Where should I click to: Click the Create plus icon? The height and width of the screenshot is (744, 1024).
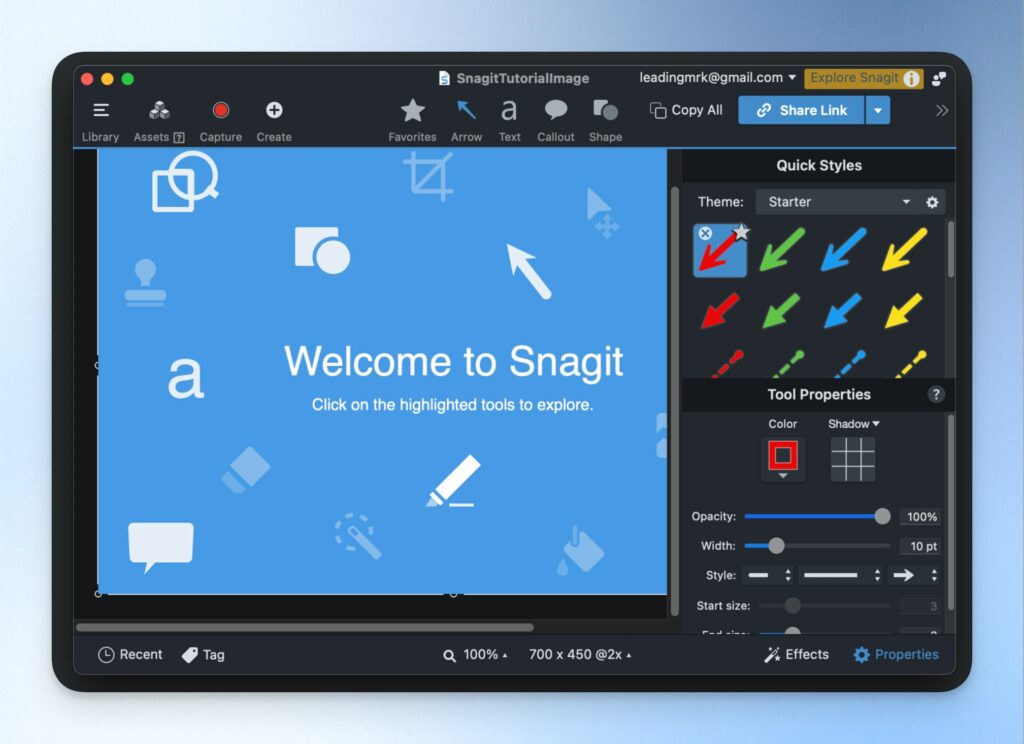tap(274, 110)
